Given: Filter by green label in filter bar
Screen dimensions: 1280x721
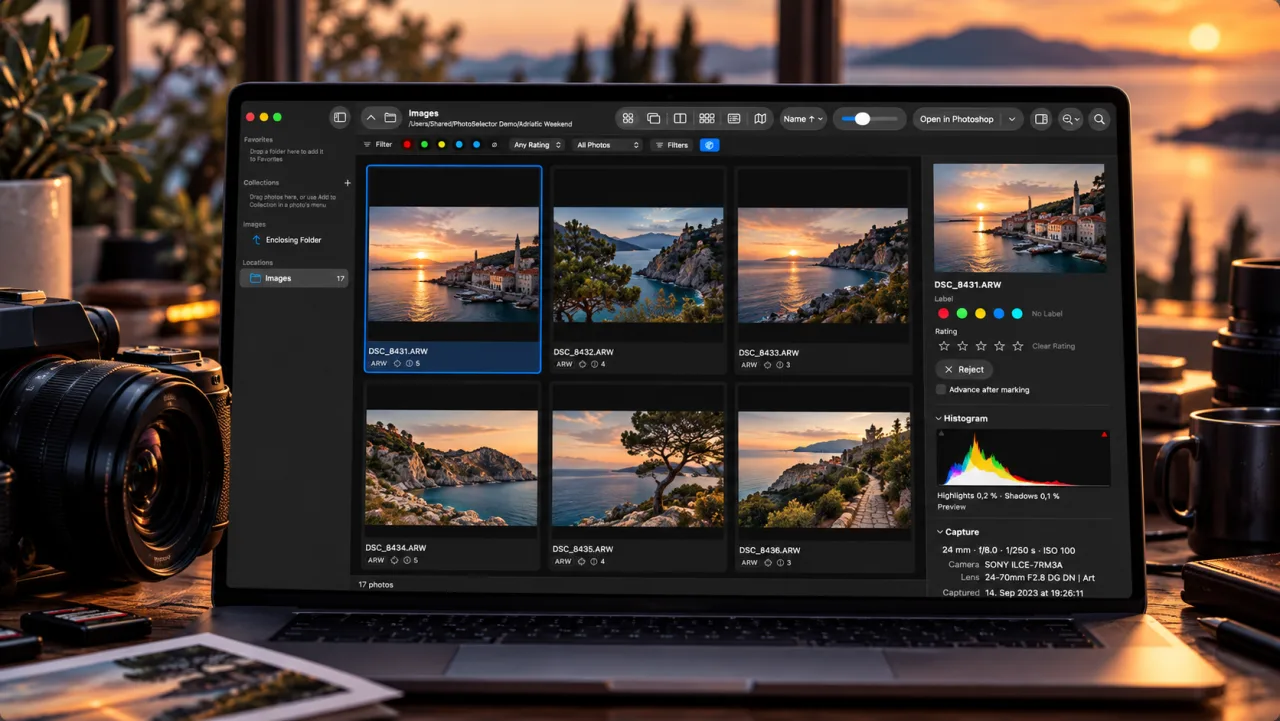Looking at the screenshot, I should (x=424, y=145).
